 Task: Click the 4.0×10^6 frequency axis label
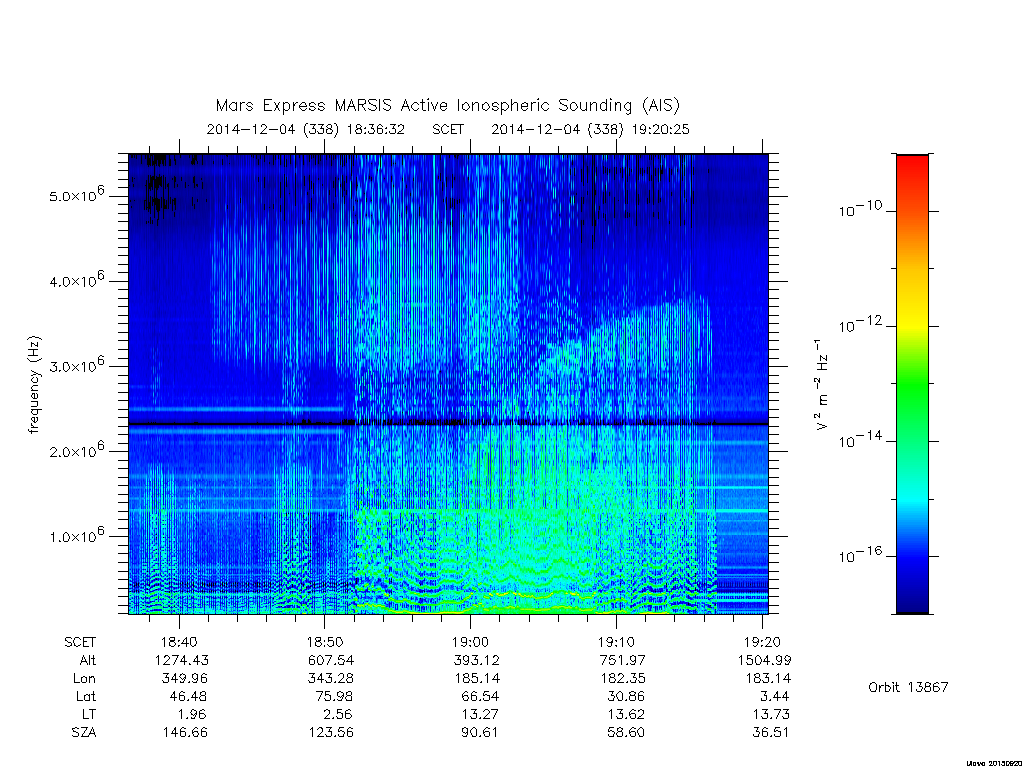76,280
